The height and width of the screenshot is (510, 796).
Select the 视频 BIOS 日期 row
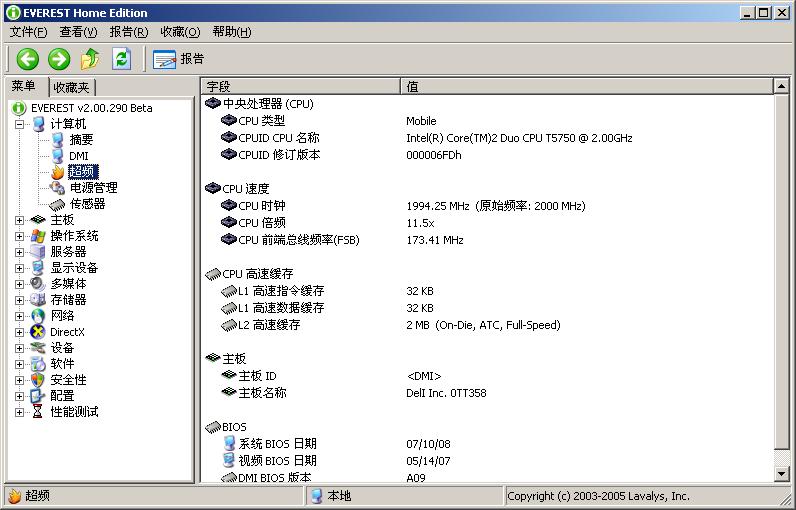pyautogui.click(x=487, y=461)
